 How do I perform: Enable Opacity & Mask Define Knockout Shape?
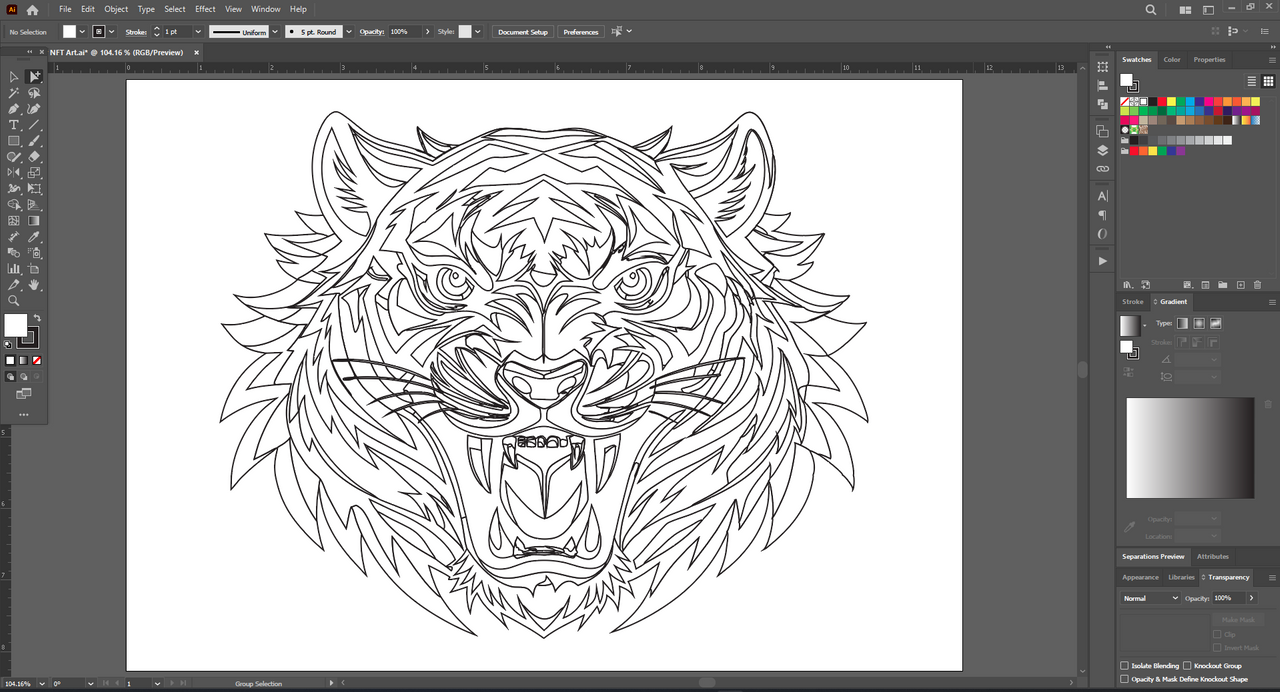pos(1124,679)
